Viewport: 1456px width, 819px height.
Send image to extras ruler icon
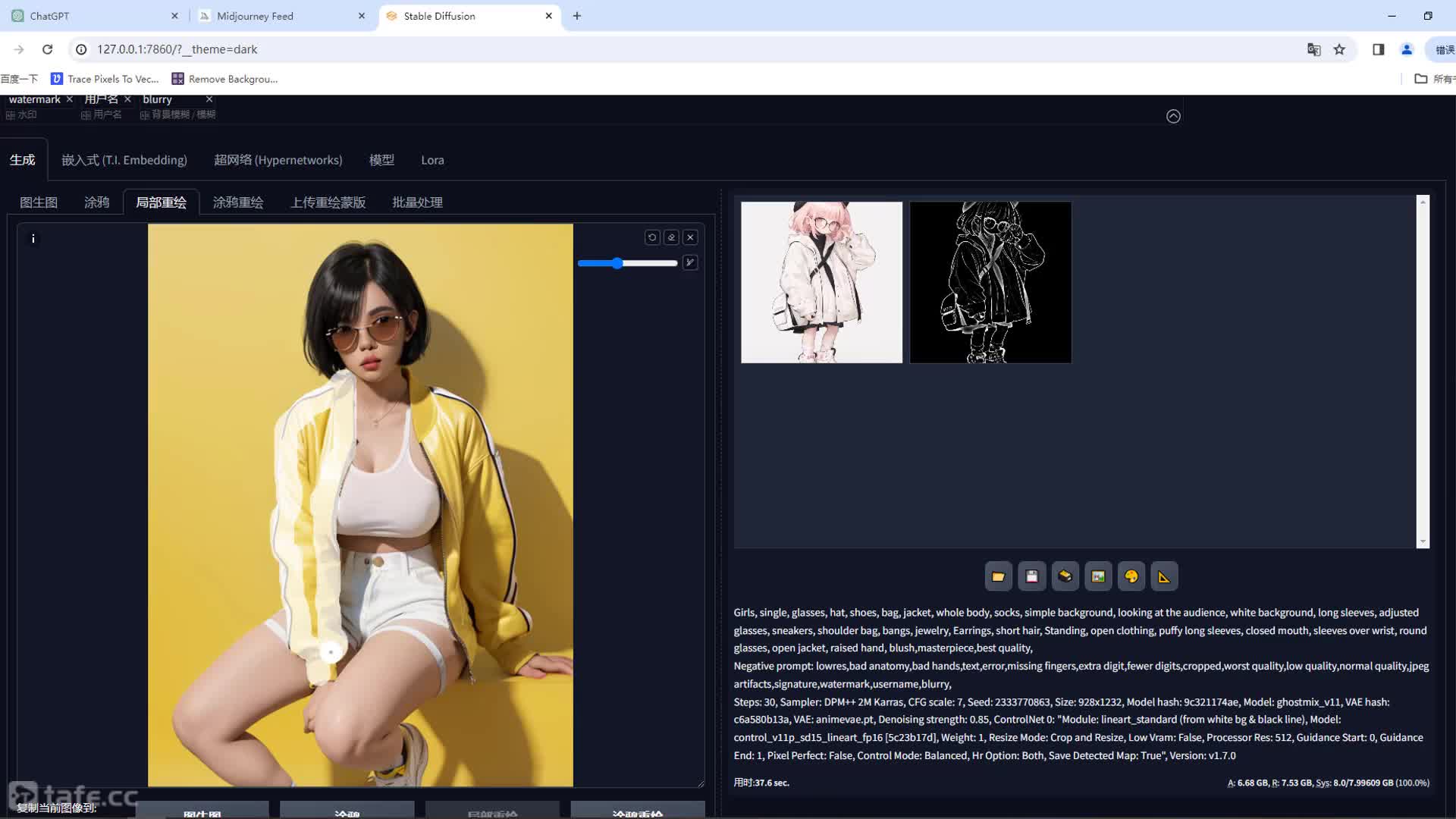click(x=1164, y=576)
